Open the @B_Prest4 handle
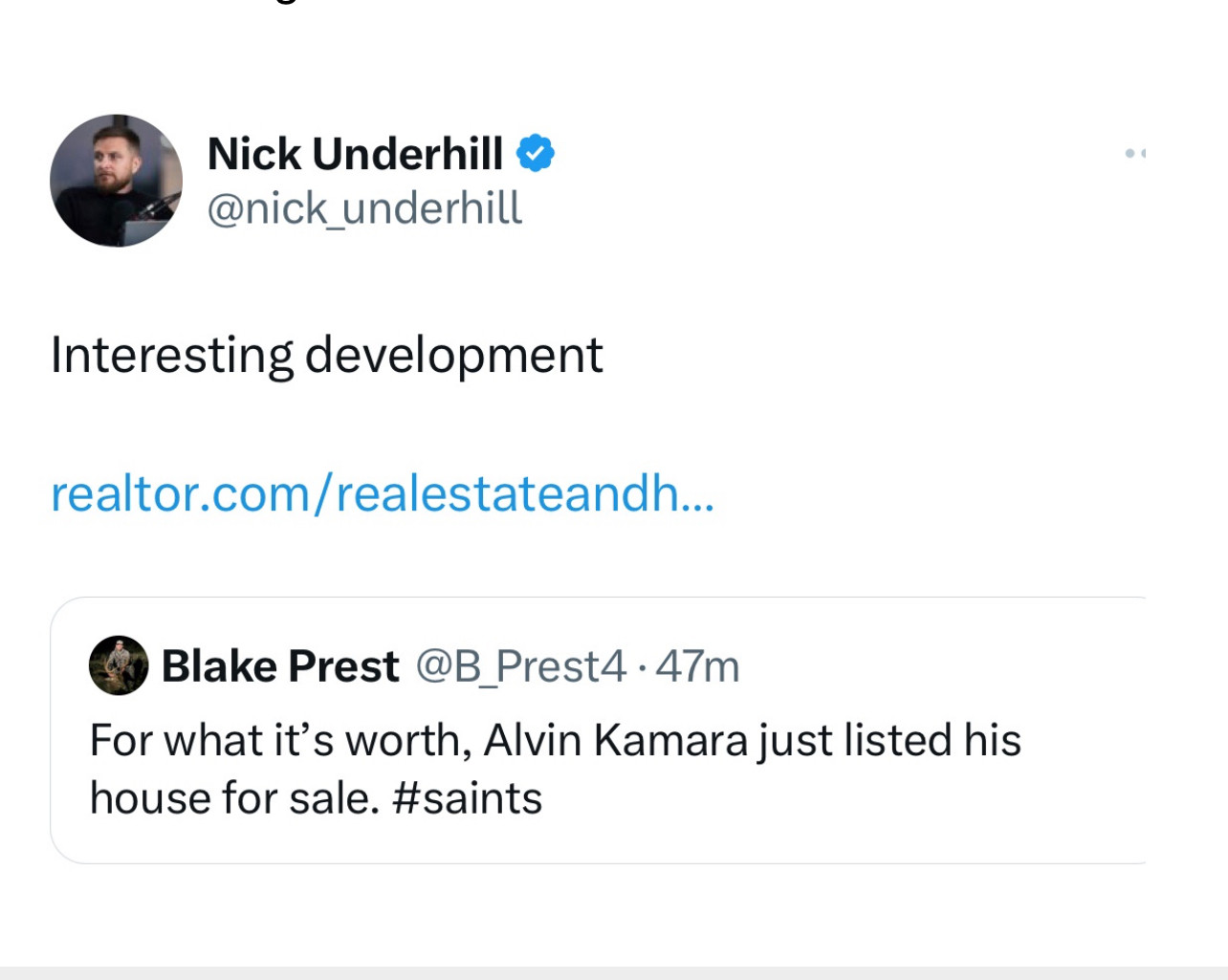 [x=520, y=666]
